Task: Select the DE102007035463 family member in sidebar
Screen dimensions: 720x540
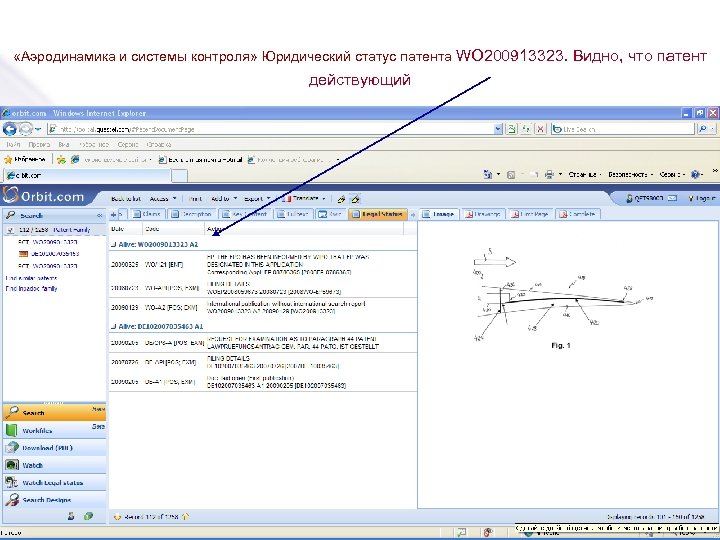Action: click(x=55, y=253)
